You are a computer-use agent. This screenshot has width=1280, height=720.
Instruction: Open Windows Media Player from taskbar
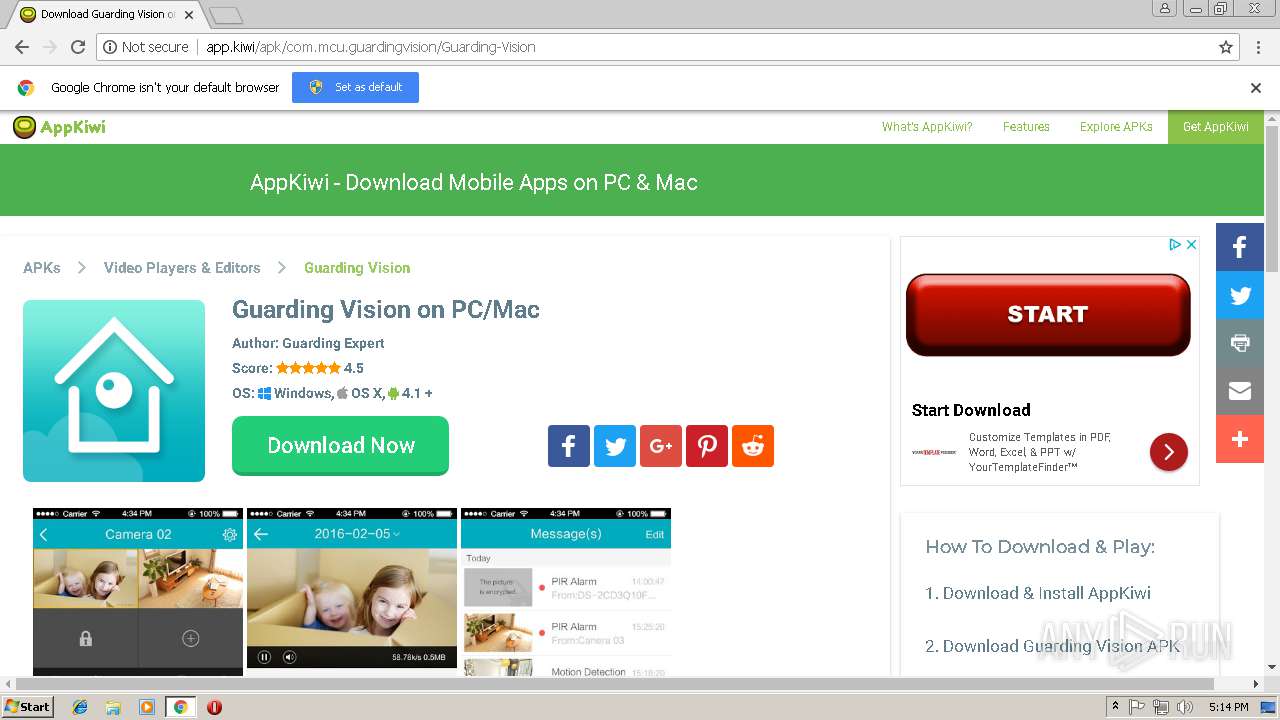(147, 707)
